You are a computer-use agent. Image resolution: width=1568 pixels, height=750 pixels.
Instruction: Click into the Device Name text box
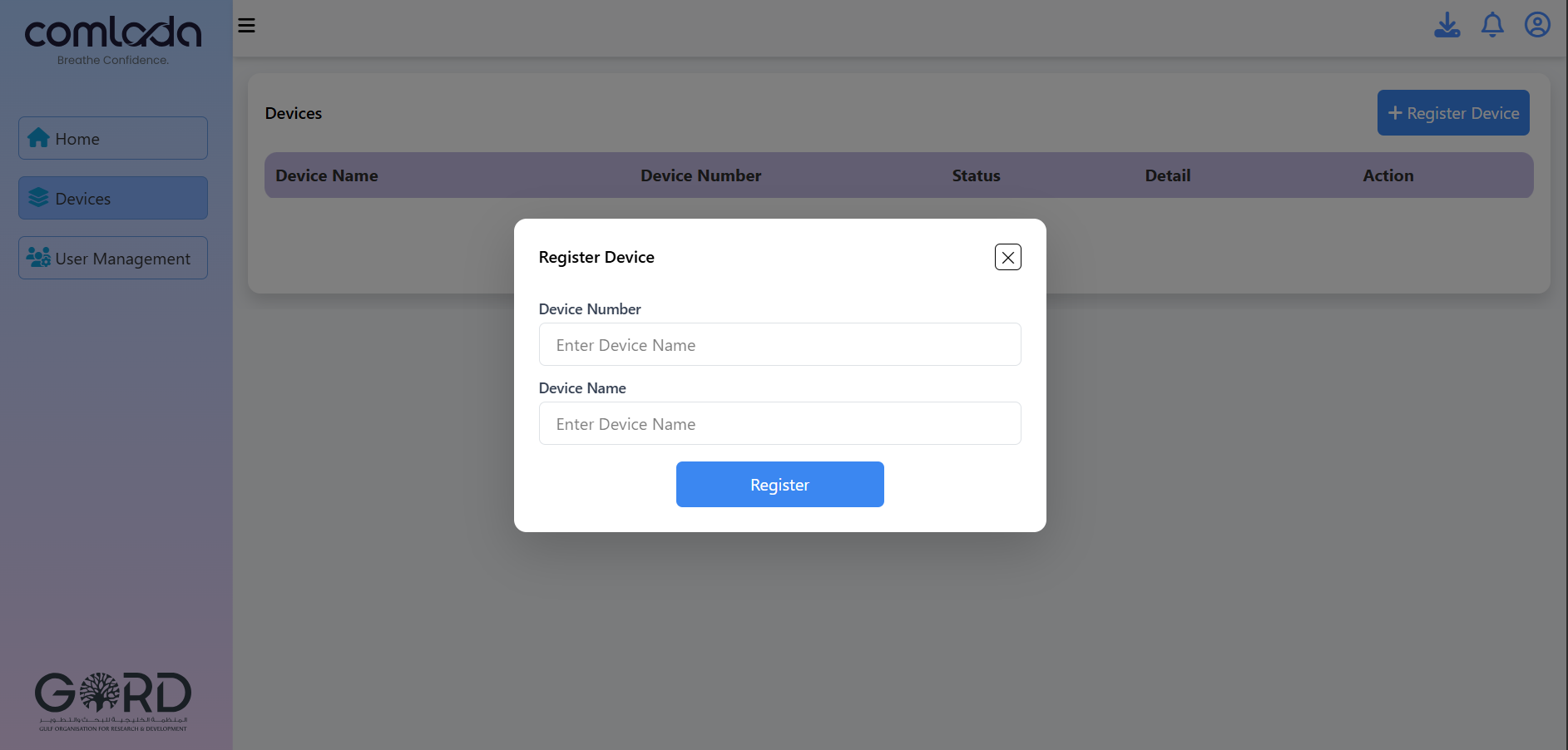[x=779, y=423]
